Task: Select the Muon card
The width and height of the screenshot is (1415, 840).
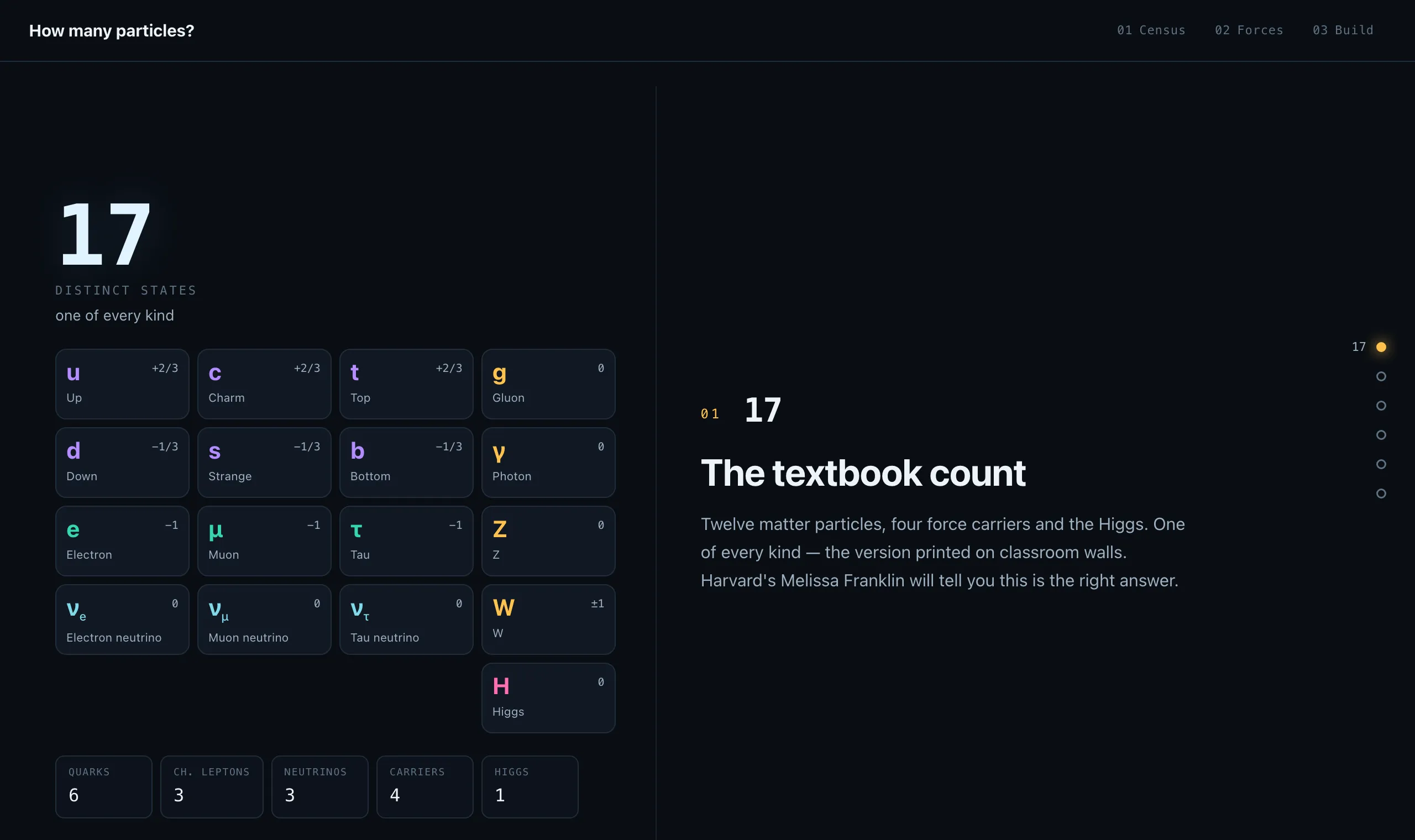Action: click(264, 541)
